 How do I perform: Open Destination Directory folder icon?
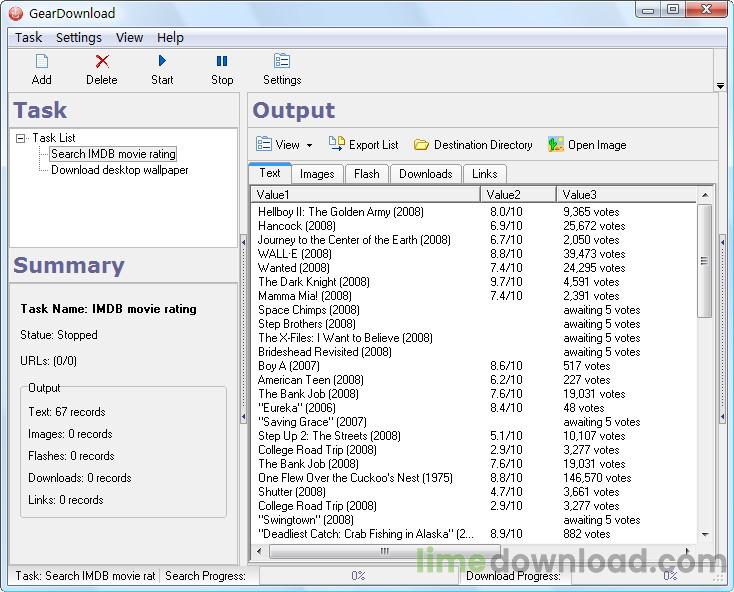[421, 145]
